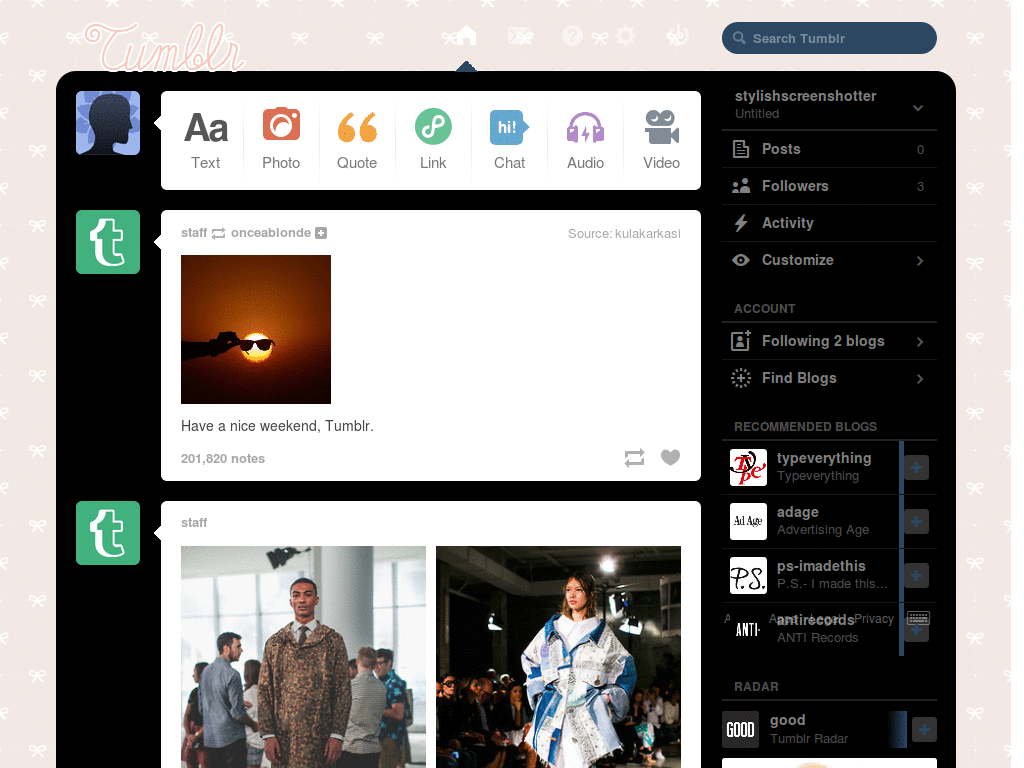Open Customize in sidebar
1024x768 pixels.
point(829,260)
